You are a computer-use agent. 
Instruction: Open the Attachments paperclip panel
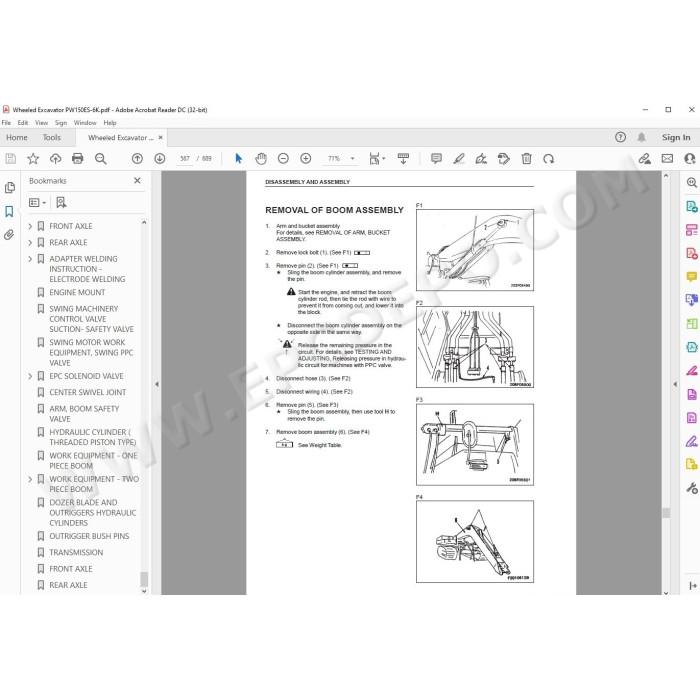[9, 234]
